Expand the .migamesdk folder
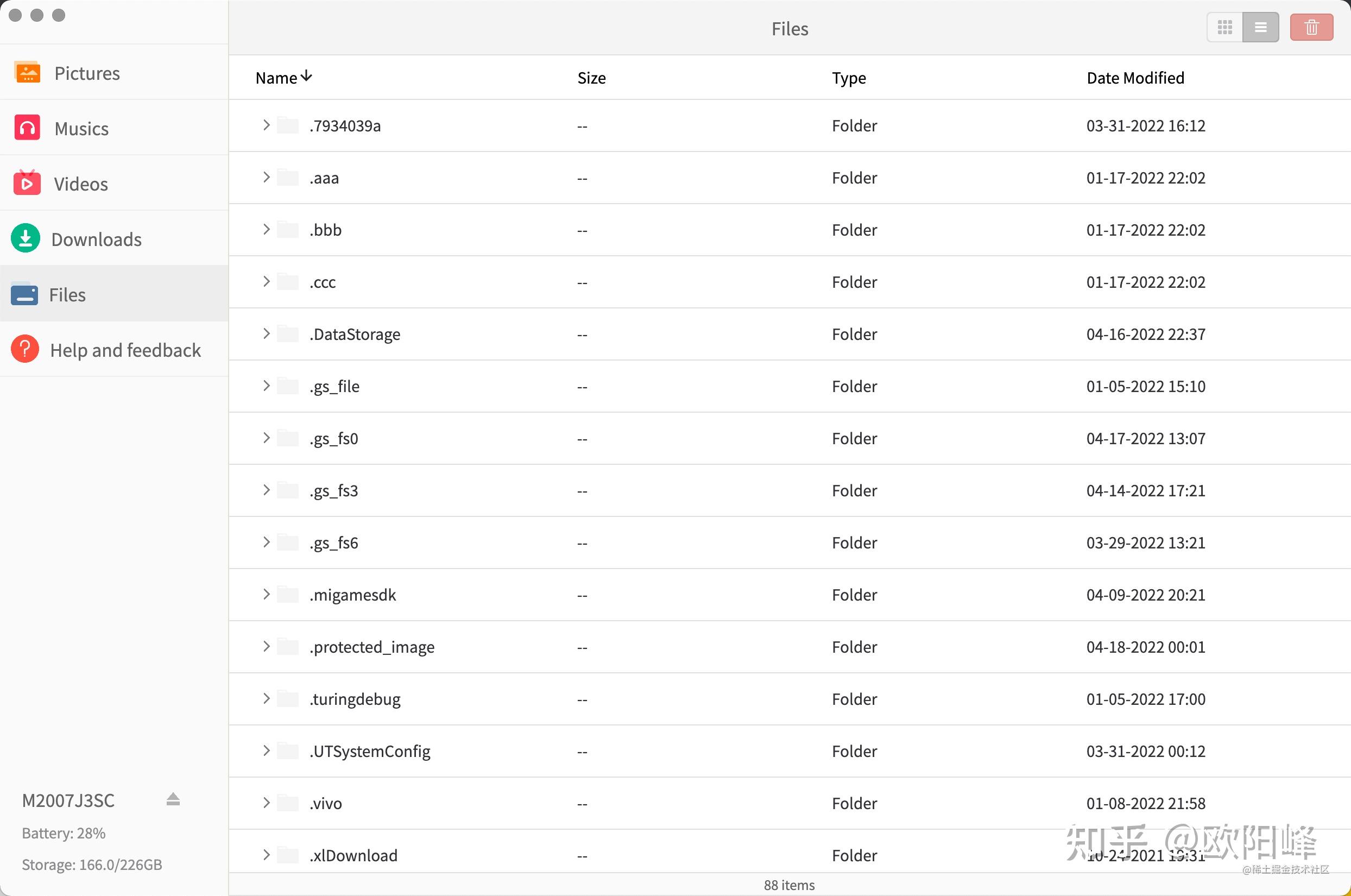The image size is (1351, 896). [266, 594]
